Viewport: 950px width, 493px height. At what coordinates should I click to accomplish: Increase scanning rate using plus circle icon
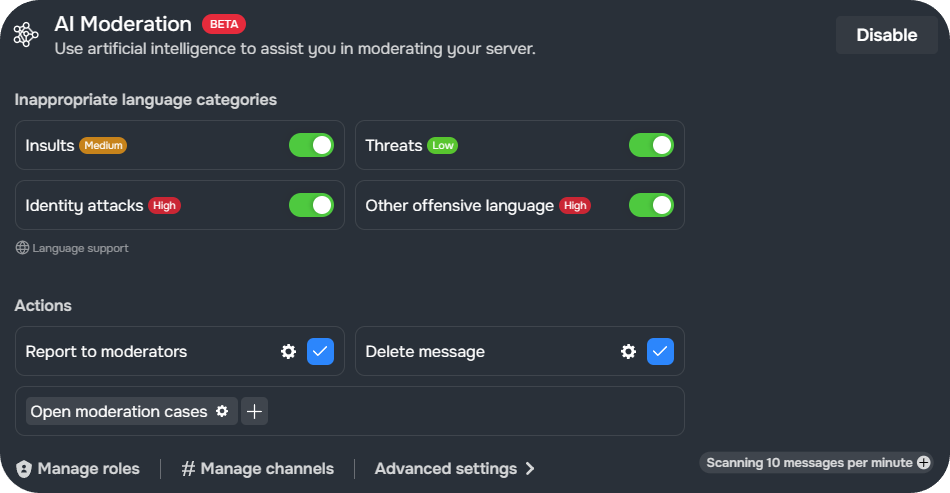click(923, 463)
